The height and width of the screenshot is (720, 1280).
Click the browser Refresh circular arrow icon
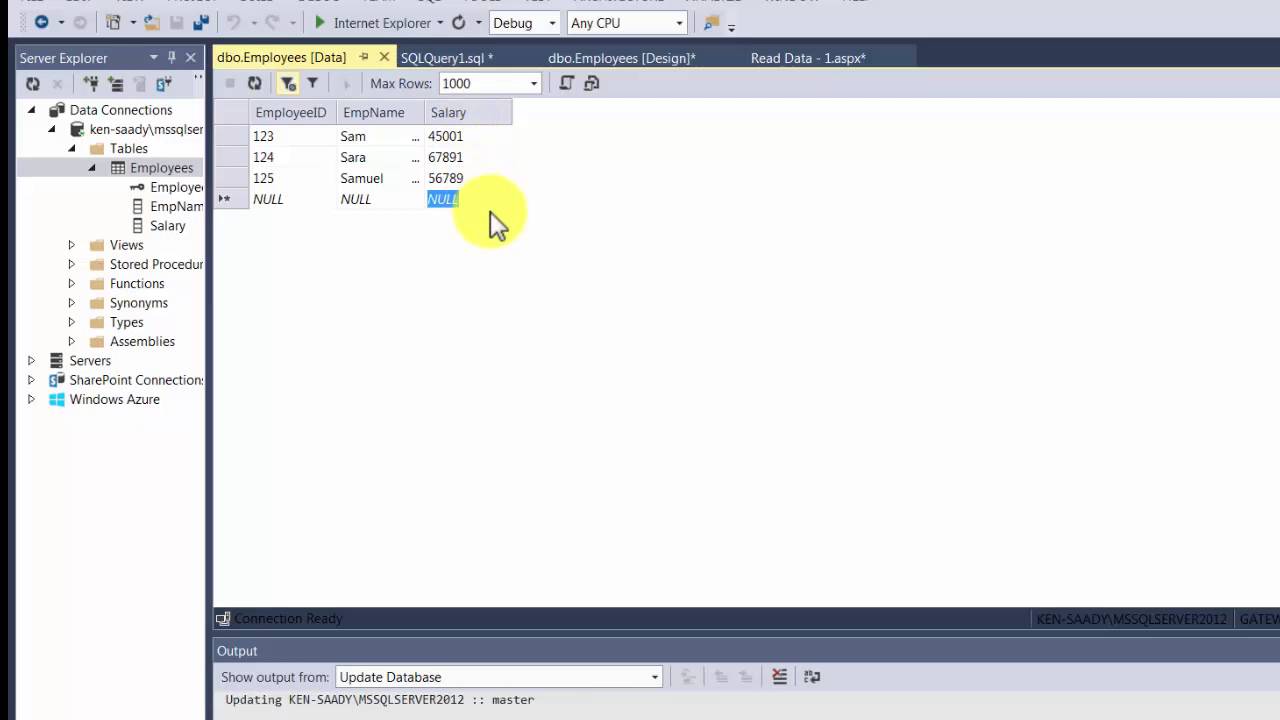pyautogui.click(x=458, y=22)
